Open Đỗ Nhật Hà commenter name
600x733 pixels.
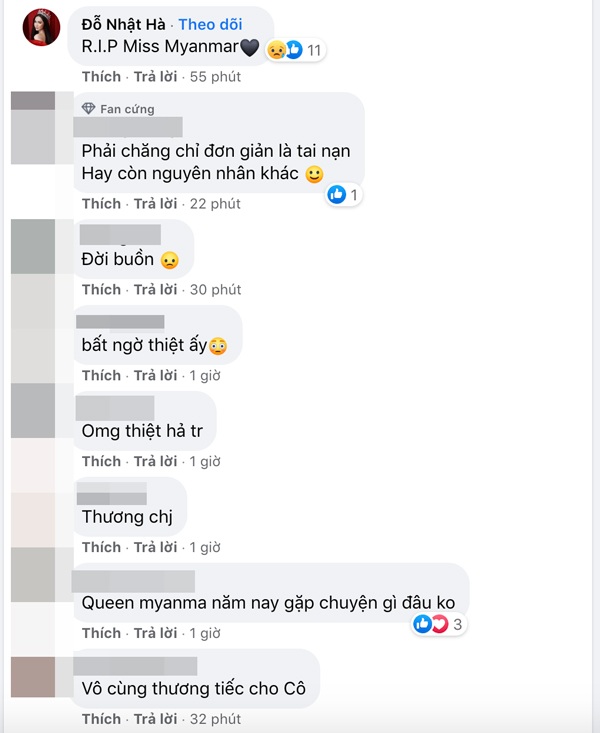(x=123, y=24)
